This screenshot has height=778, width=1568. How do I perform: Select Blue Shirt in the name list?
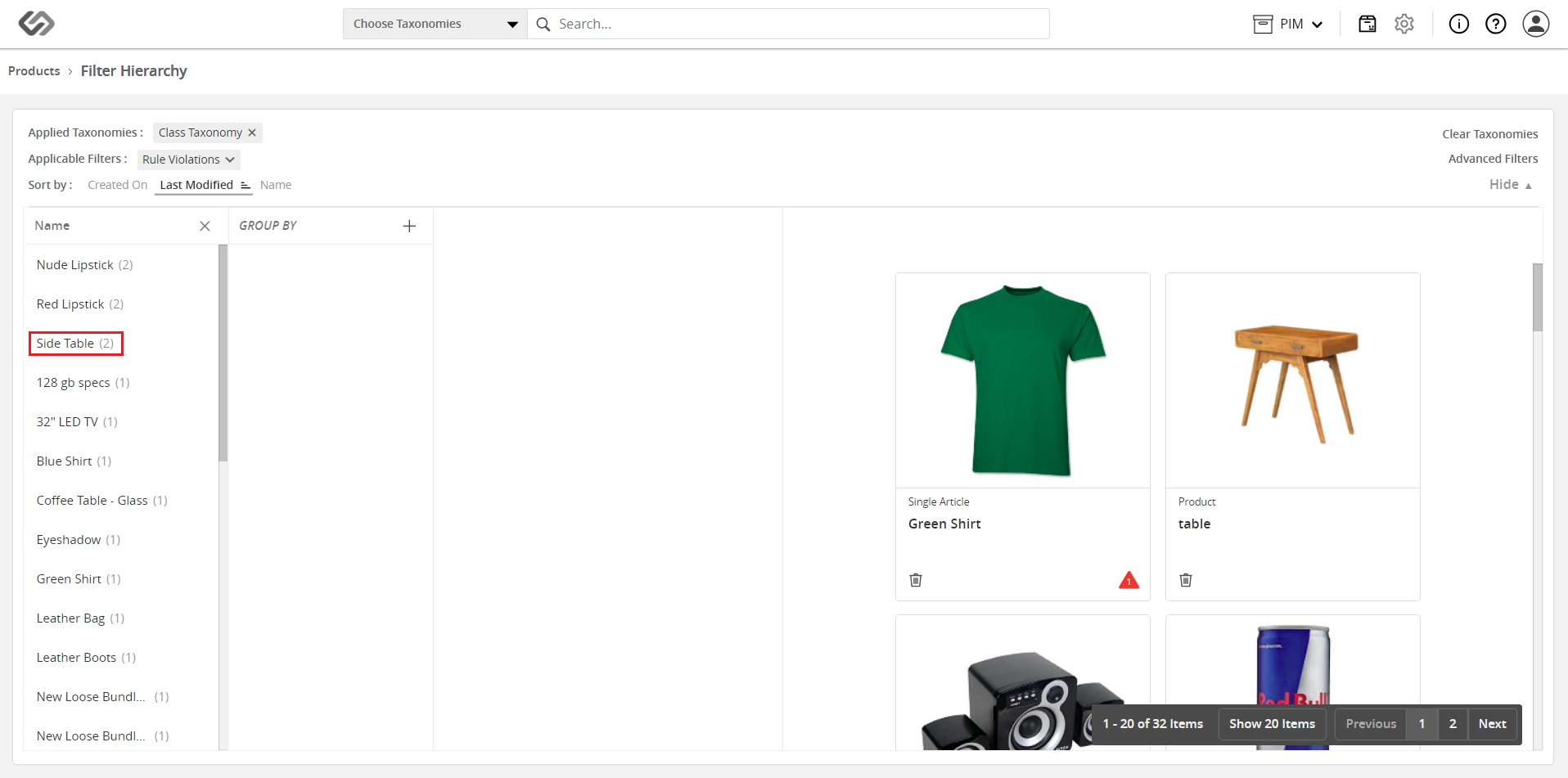(74, 461)
